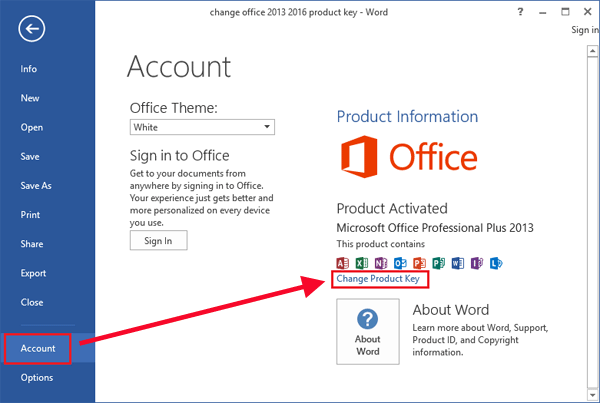Image resolution: width=600 pixels, height=403 pixels.
Task: Open the Export page
Action: 33,273
